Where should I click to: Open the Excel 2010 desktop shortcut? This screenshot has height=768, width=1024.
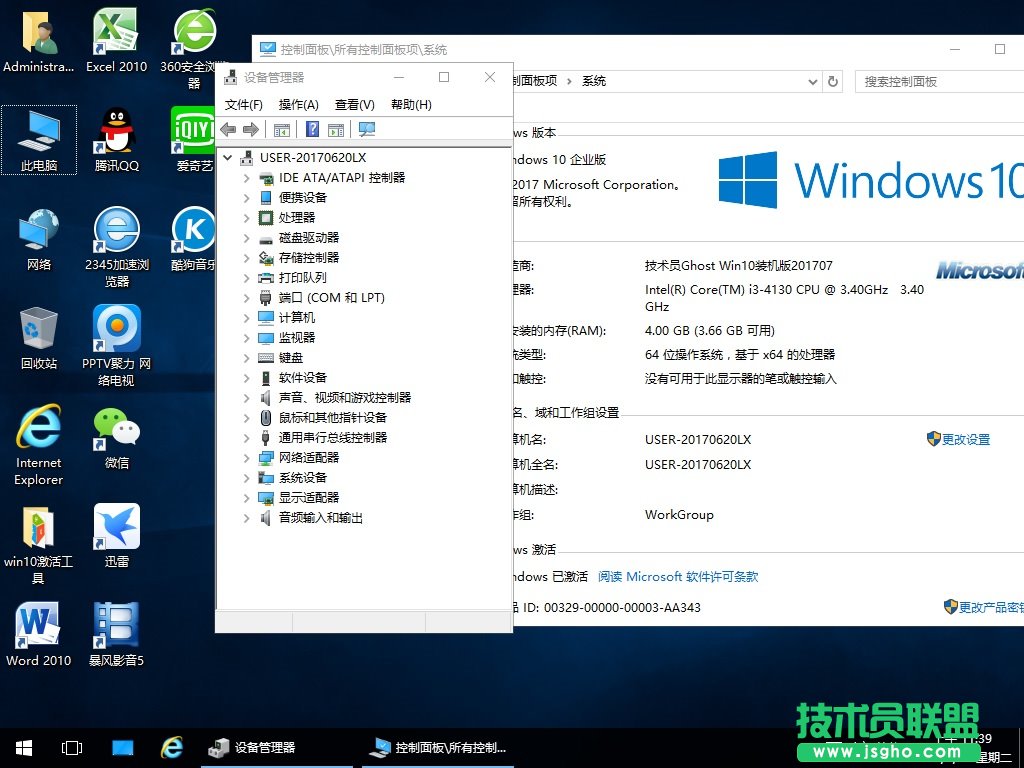(x=116, y=40)
